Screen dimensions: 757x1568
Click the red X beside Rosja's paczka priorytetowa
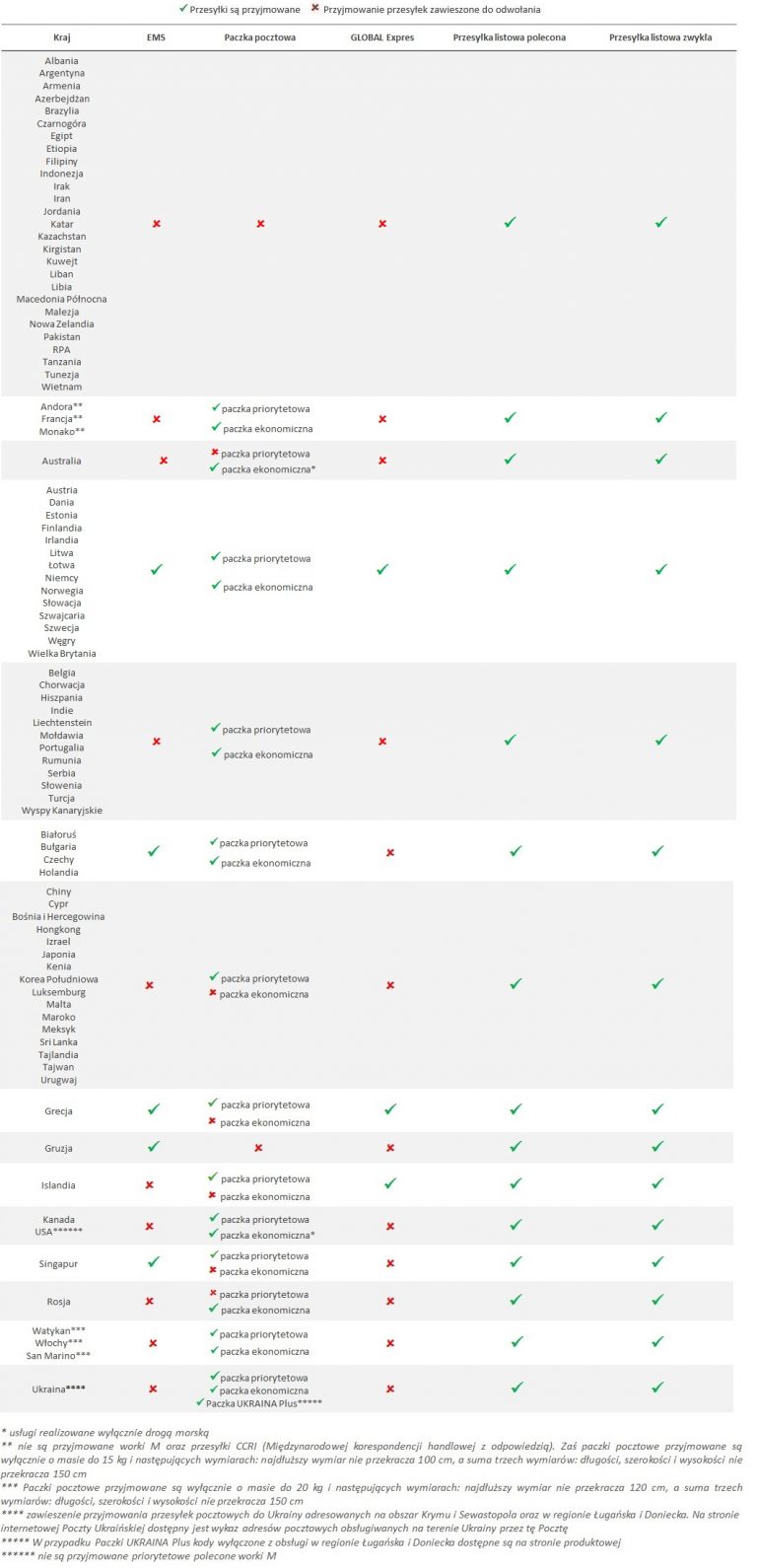213,1293
